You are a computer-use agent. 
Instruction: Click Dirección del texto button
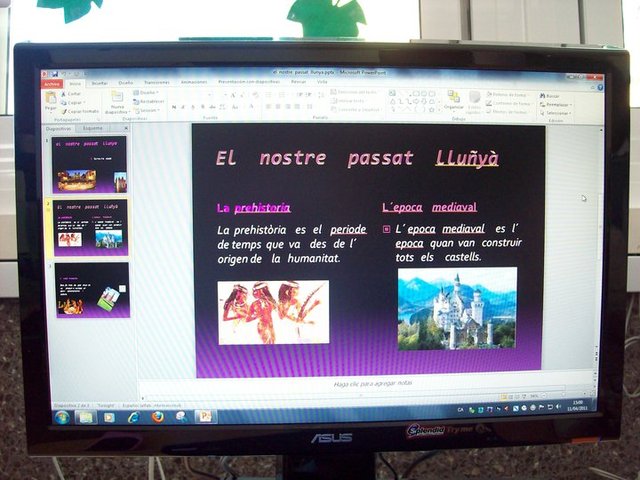click(x=353, y=92)
